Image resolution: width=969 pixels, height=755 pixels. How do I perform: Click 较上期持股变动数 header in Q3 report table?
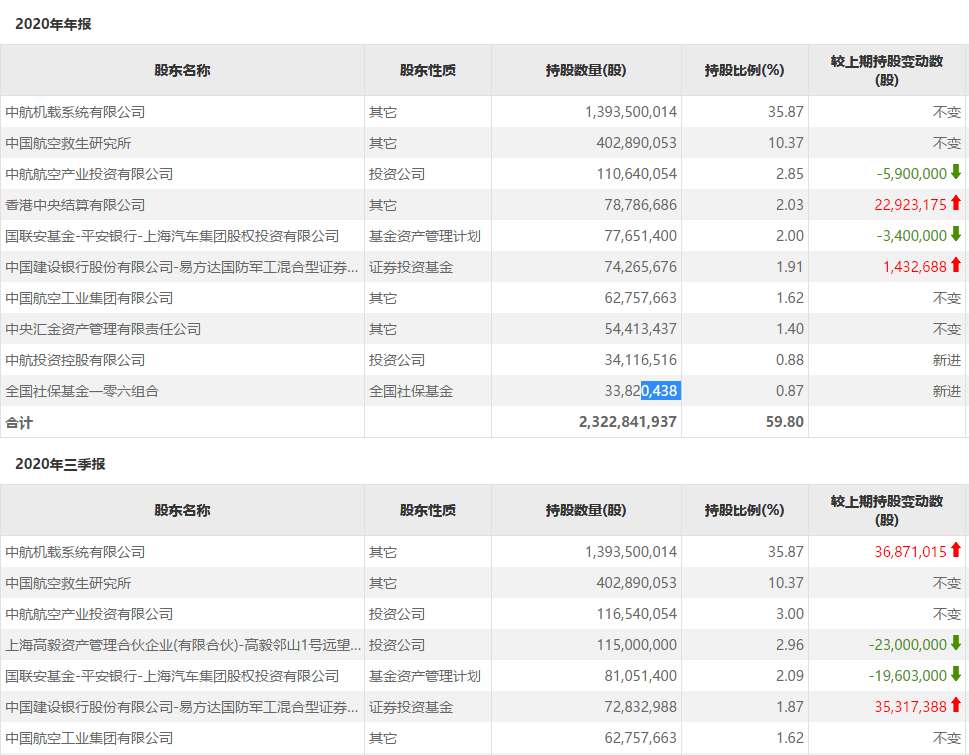tap(887, 510)
